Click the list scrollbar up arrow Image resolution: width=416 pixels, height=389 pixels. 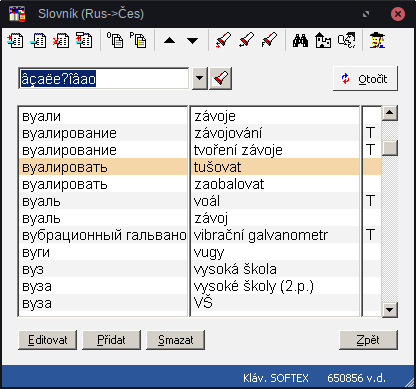(x=389, y=113)
